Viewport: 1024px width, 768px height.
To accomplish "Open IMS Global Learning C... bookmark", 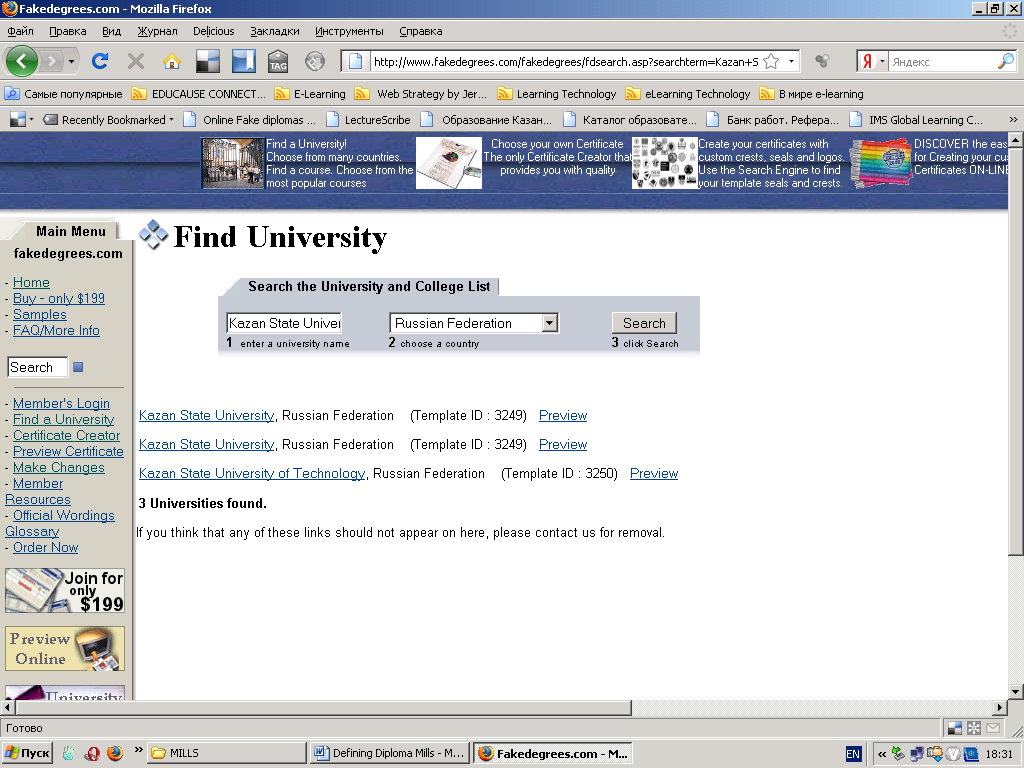I will 916,120.
